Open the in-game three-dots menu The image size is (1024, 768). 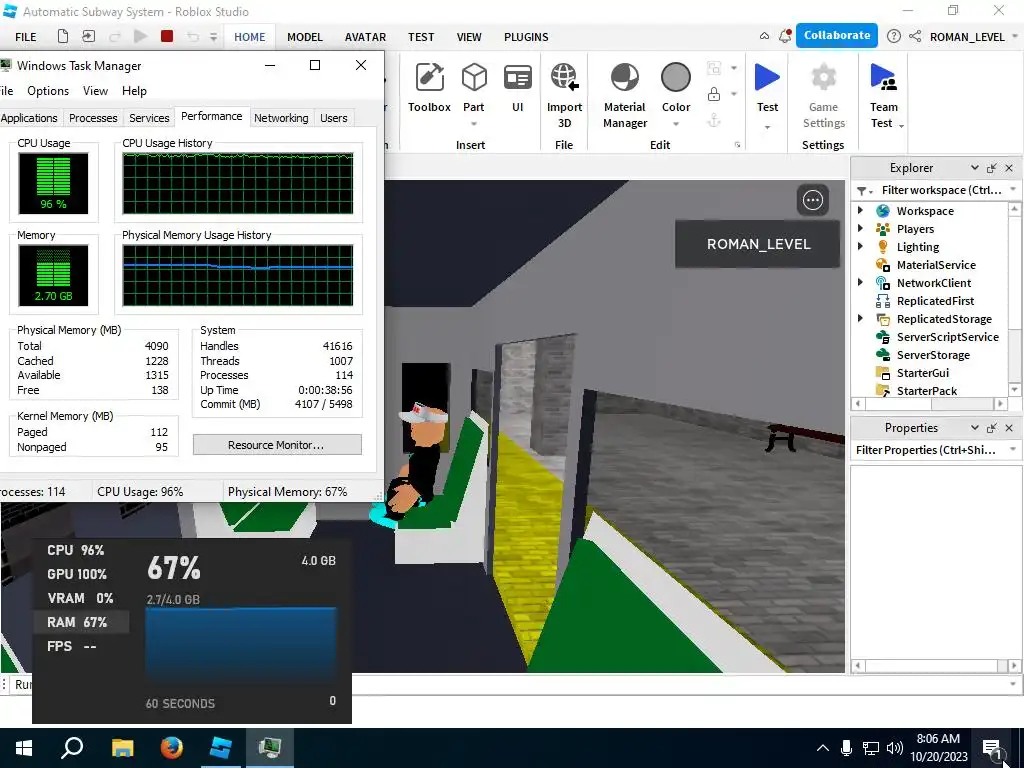pyautogui.click(x=813, y=200)
